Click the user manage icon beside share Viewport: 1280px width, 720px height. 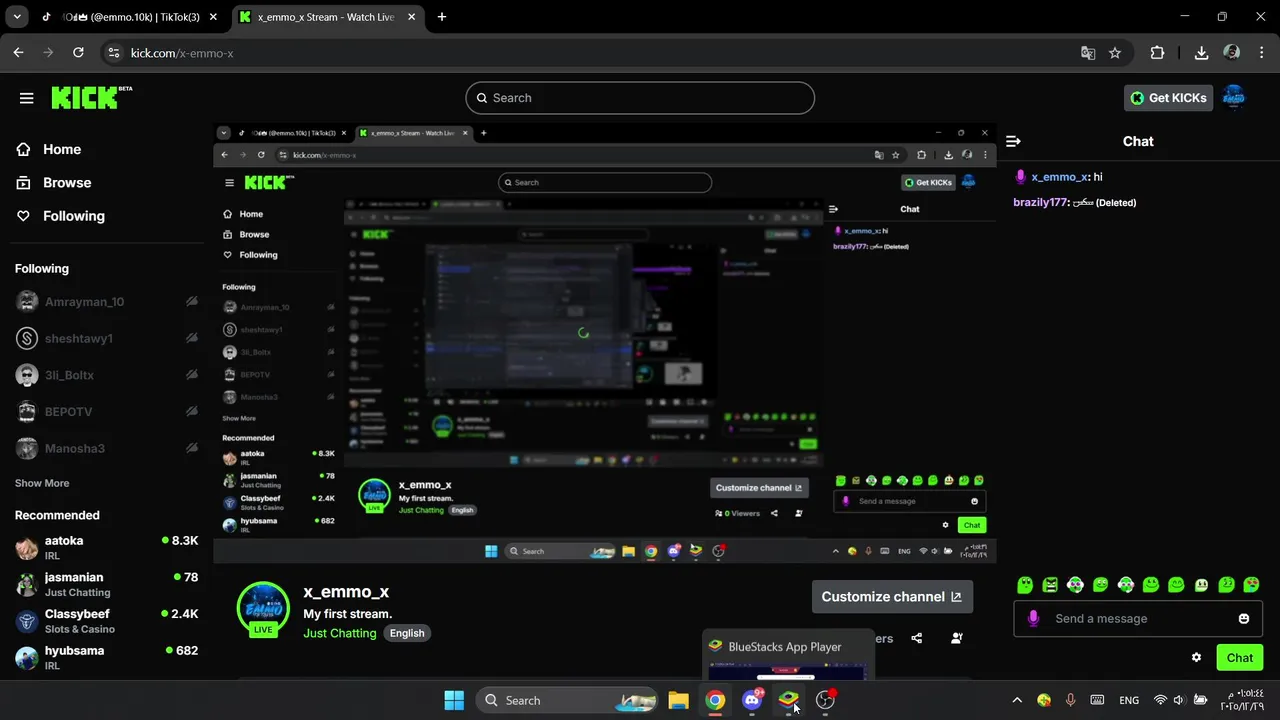(x=957, y=638)
